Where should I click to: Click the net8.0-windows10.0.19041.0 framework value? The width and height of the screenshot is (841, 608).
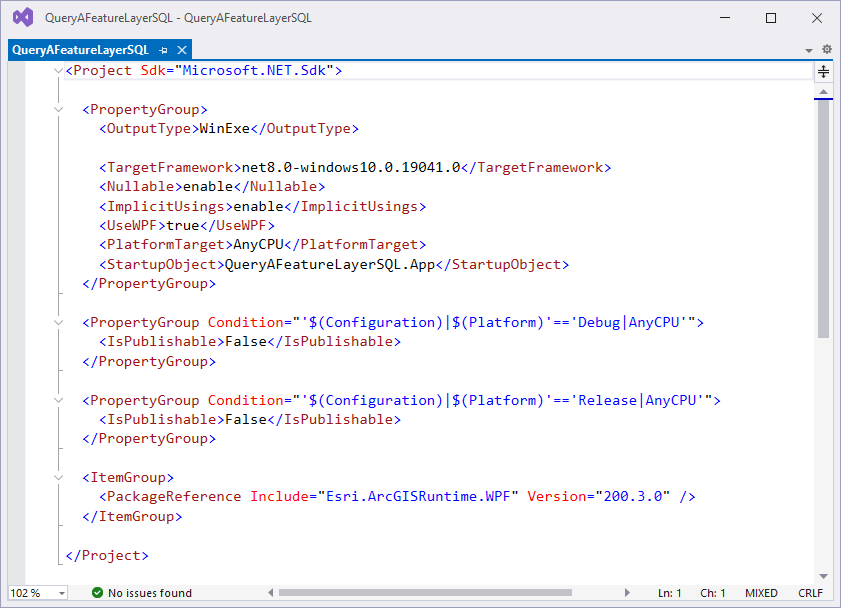(351, 167)
